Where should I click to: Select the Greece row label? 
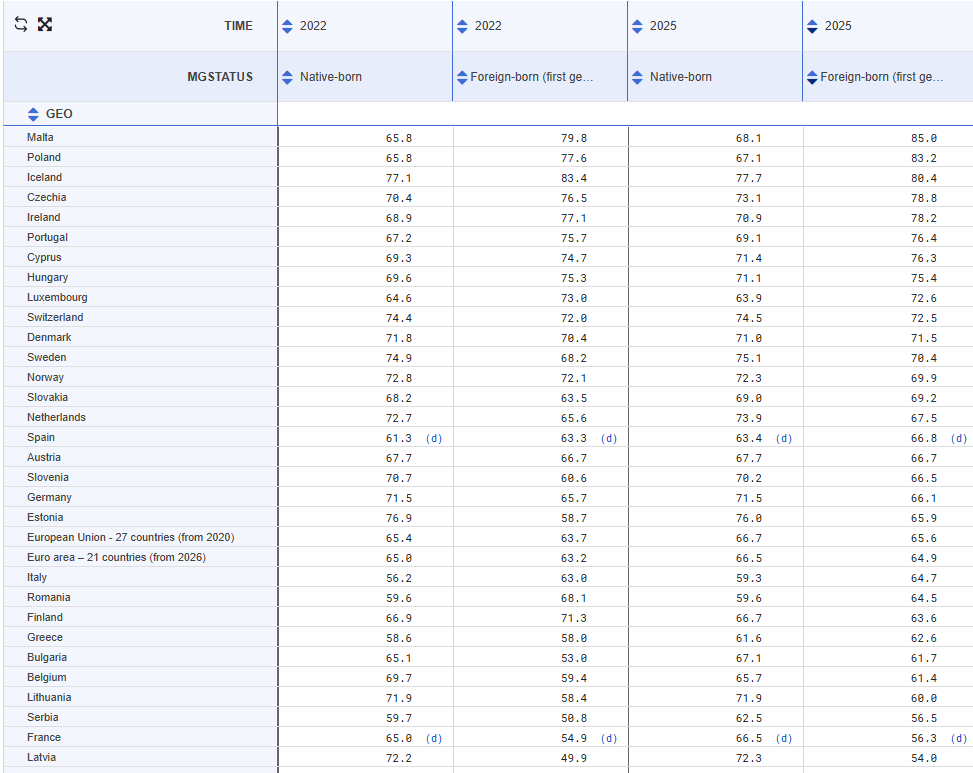pos(45,637)
